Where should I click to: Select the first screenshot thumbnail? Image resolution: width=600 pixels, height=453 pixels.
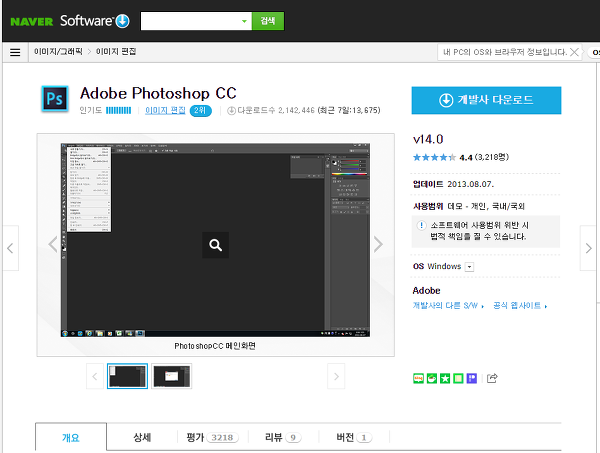127,376
